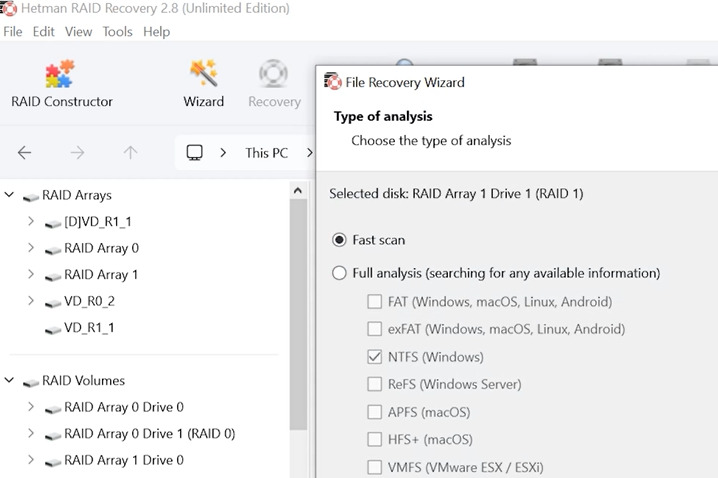Check the HFS+ (macOS) checkbox
The width and height of the screenshot is (718, 478).
point(375,440)
